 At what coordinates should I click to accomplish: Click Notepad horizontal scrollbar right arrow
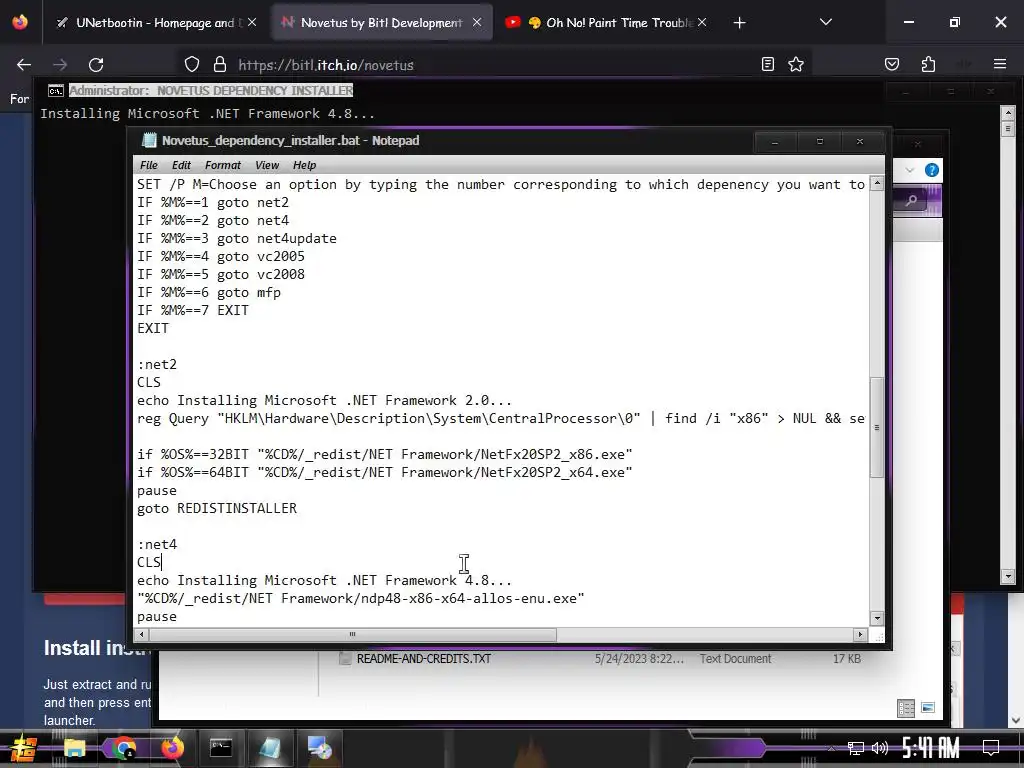[860, 634]
